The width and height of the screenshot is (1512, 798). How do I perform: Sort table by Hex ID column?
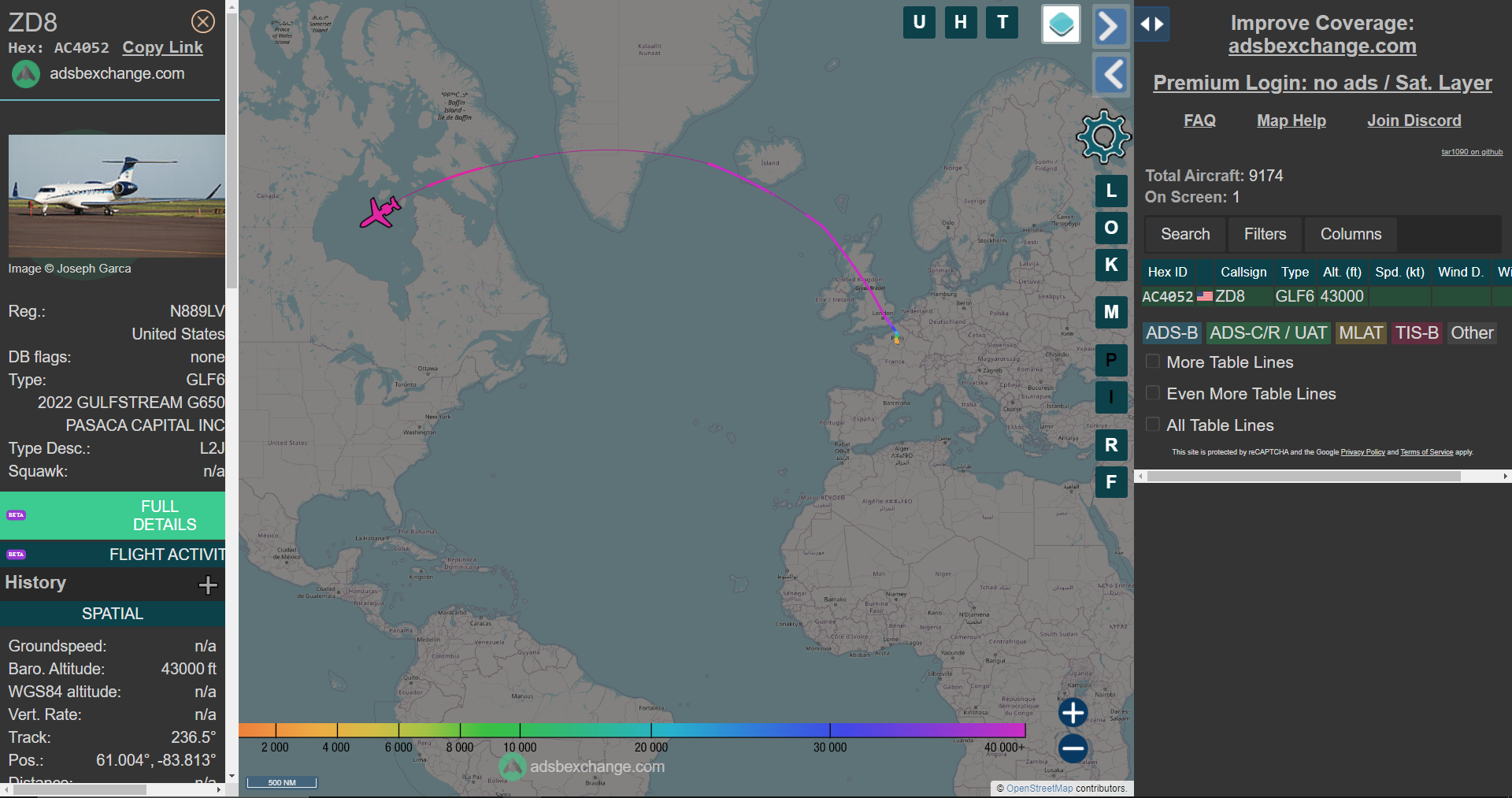(x=1168, y=272)
